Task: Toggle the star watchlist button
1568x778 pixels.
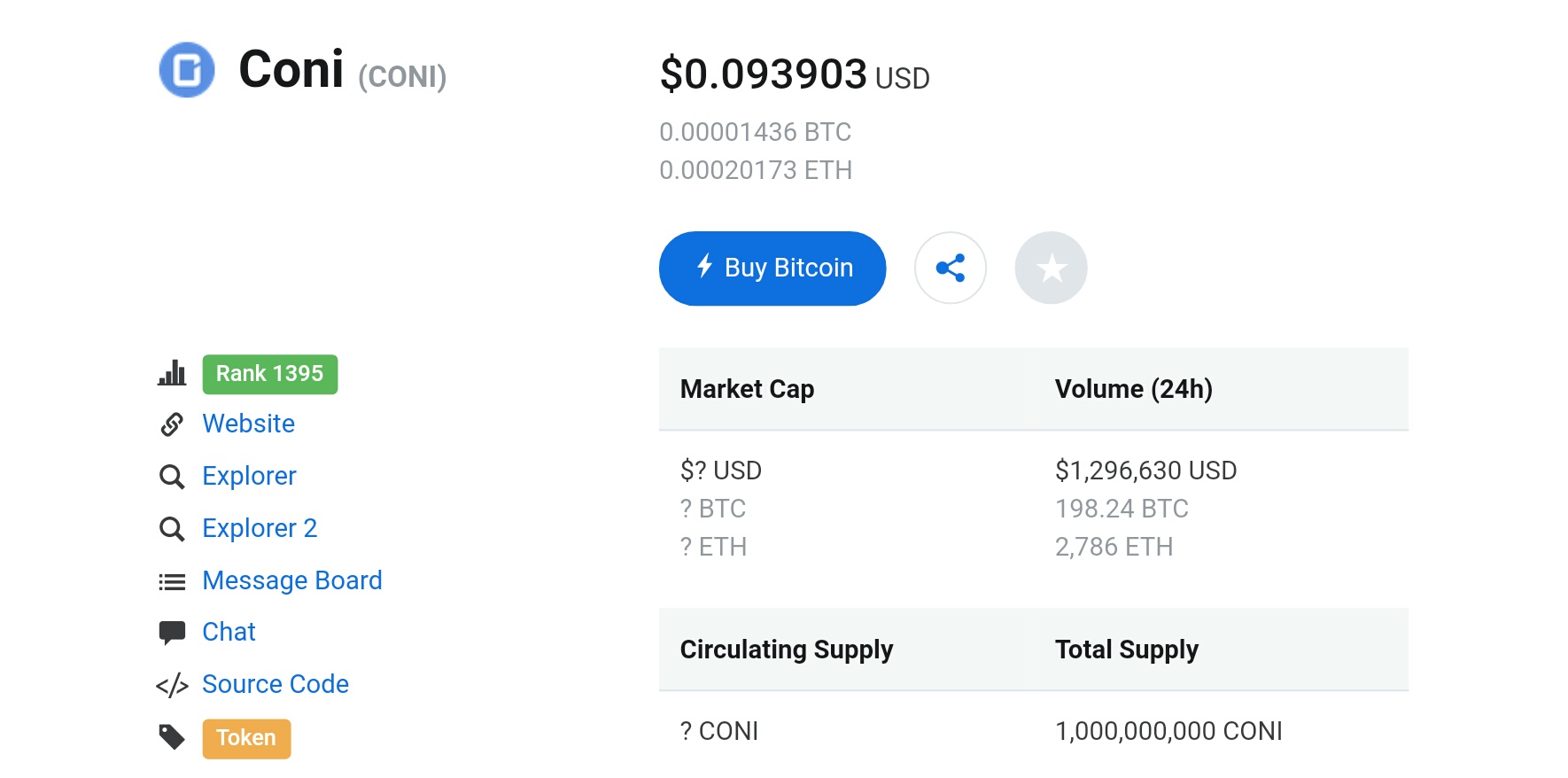Action: pos(1051,268)
